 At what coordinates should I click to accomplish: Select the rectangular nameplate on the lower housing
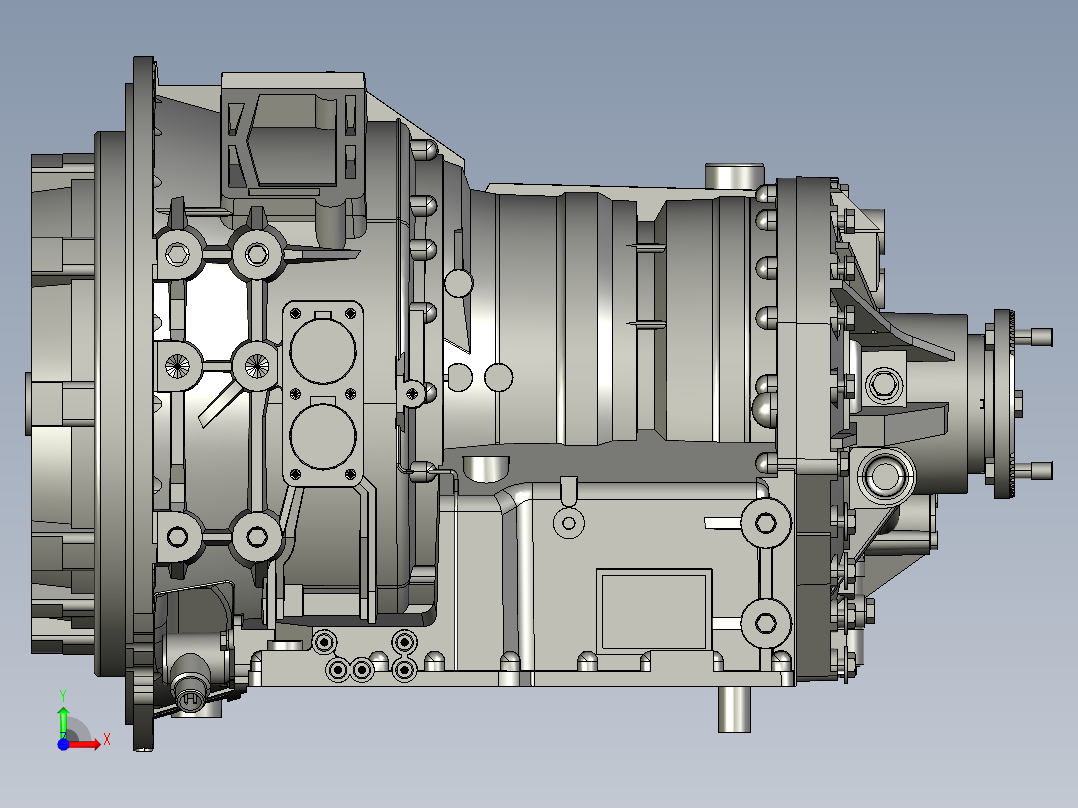point(654,611)
